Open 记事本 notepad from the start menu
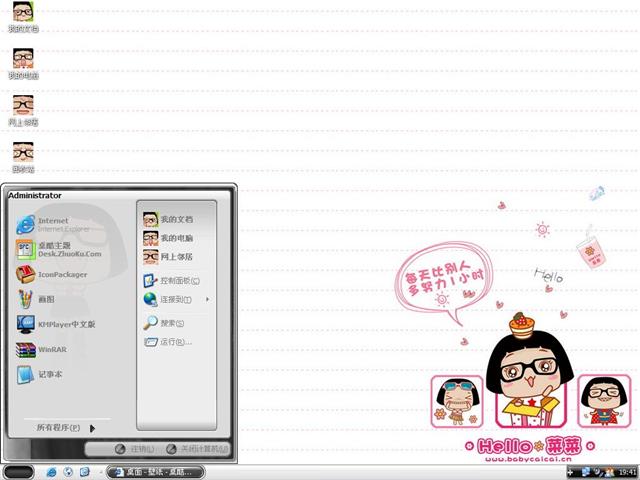The width and height of the screenshot is (640, 480). pyautogui.click(x=40, y=374)
